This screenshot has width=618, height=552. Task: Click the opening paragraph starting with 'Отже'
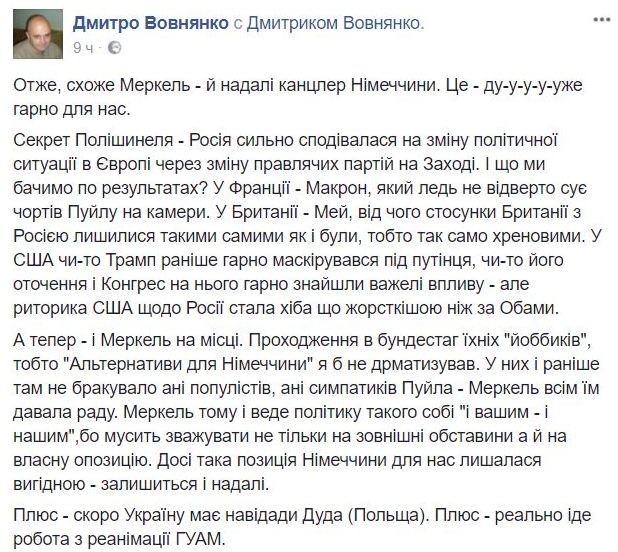[300, 89]
